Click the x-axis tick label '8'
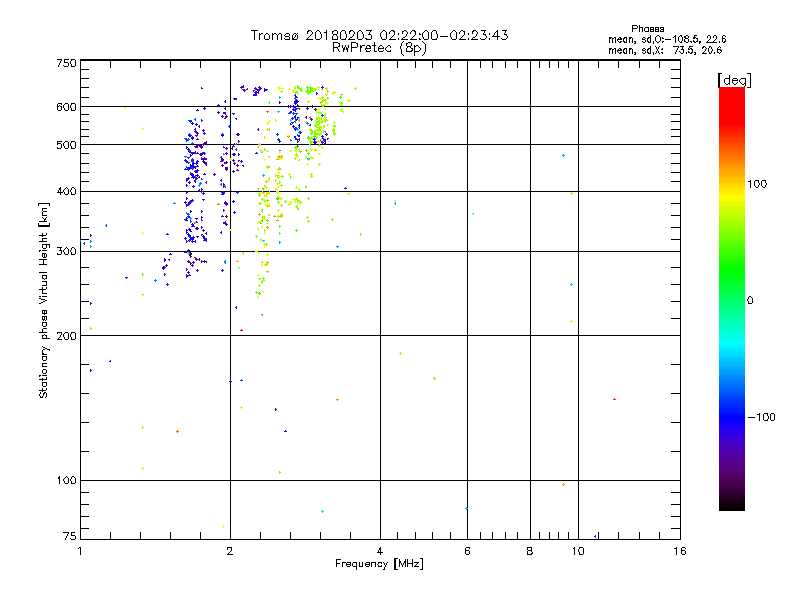This screenshot has width=800, height=600. click(530, 551)
